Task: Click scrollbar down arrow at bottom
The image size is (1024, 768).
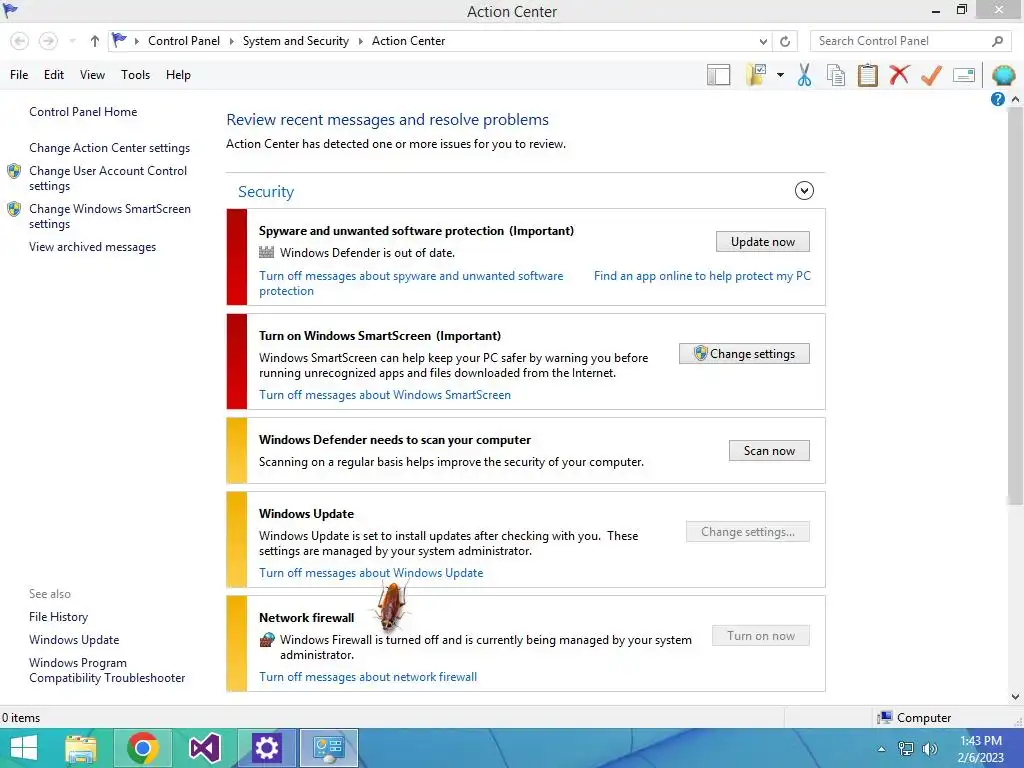Action: (1015, 697)
